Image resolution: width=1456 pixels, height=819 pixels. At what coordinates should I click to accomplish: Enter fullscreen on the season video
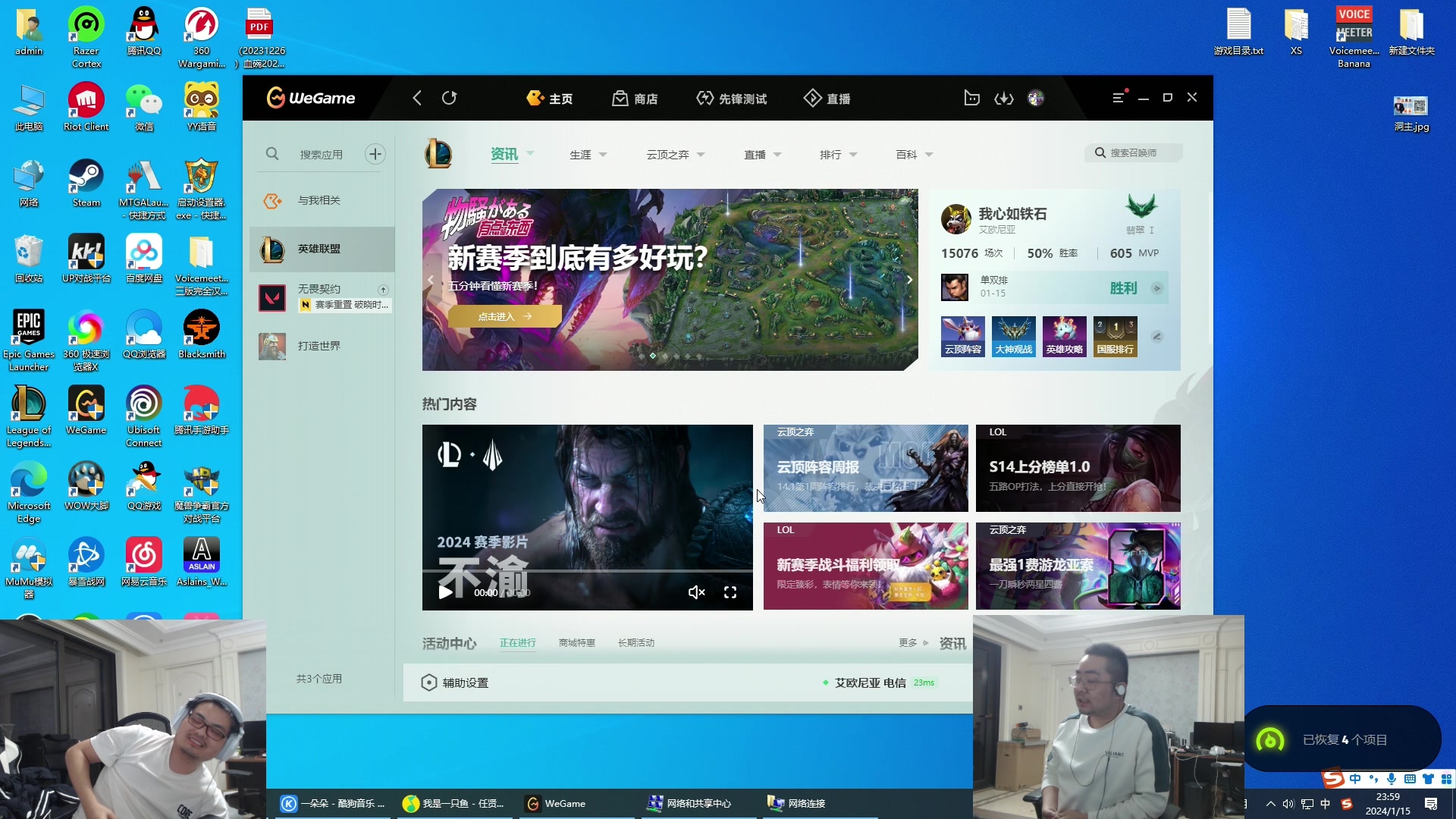(x=730, y=592)
